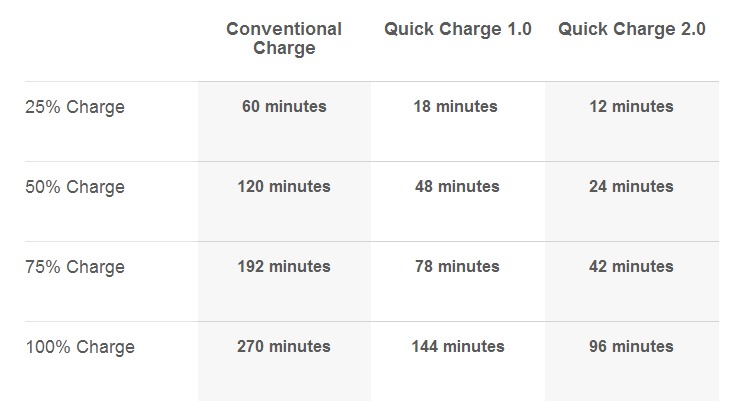Select the 100% Charge row label
The width and height of the screenshot is (737, 410).
79,347
